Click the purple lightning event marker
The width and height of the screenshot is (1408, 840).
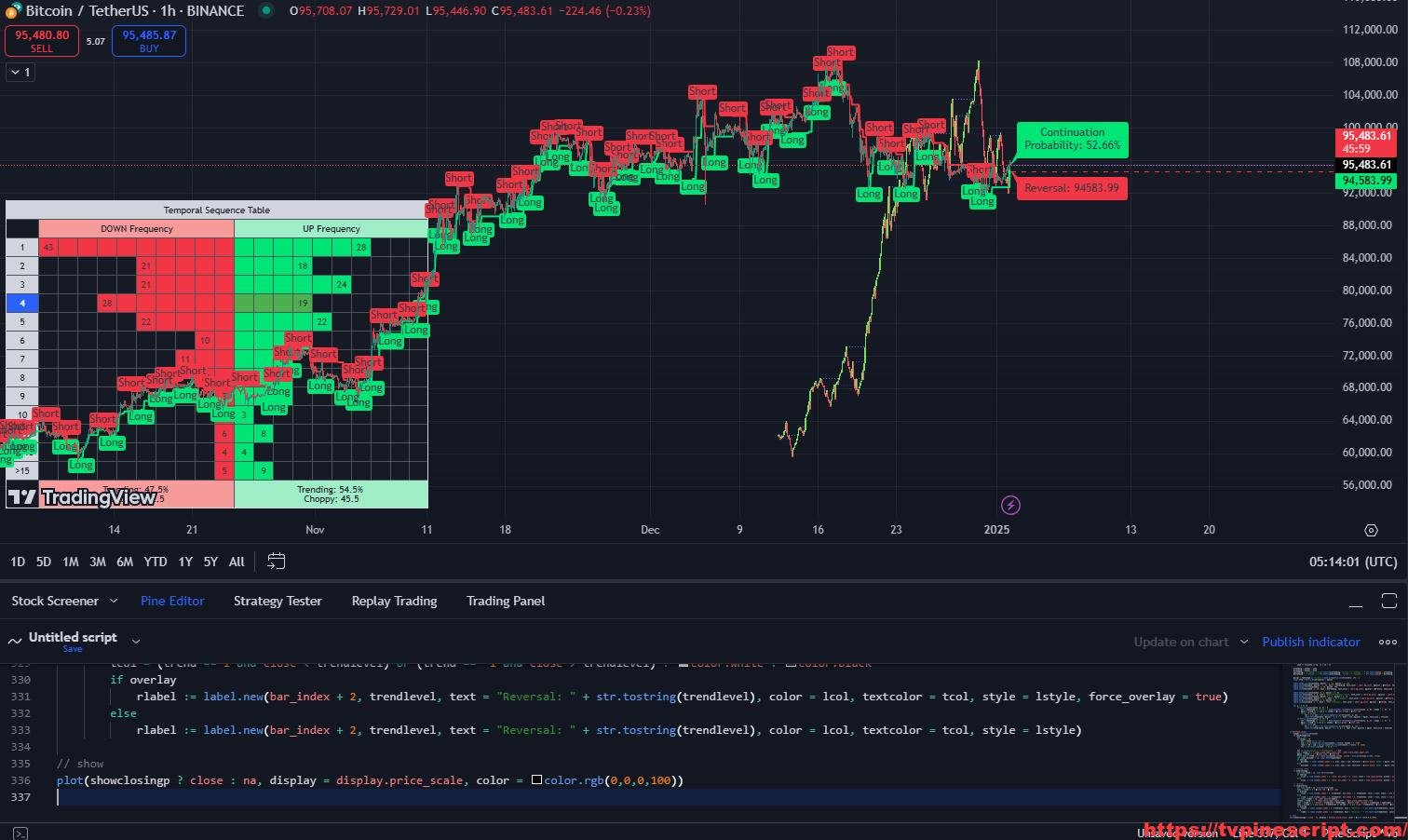(1010, 505)
